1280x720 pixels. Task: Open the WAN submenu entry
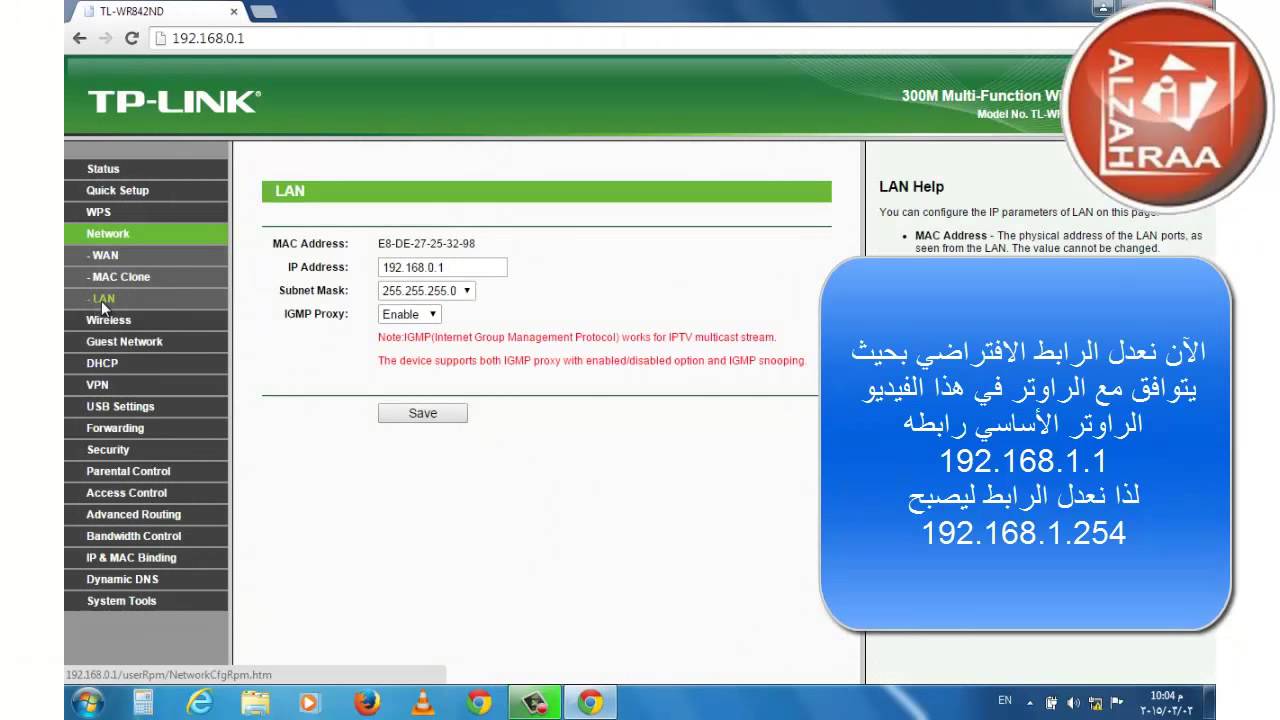[146, 255]
